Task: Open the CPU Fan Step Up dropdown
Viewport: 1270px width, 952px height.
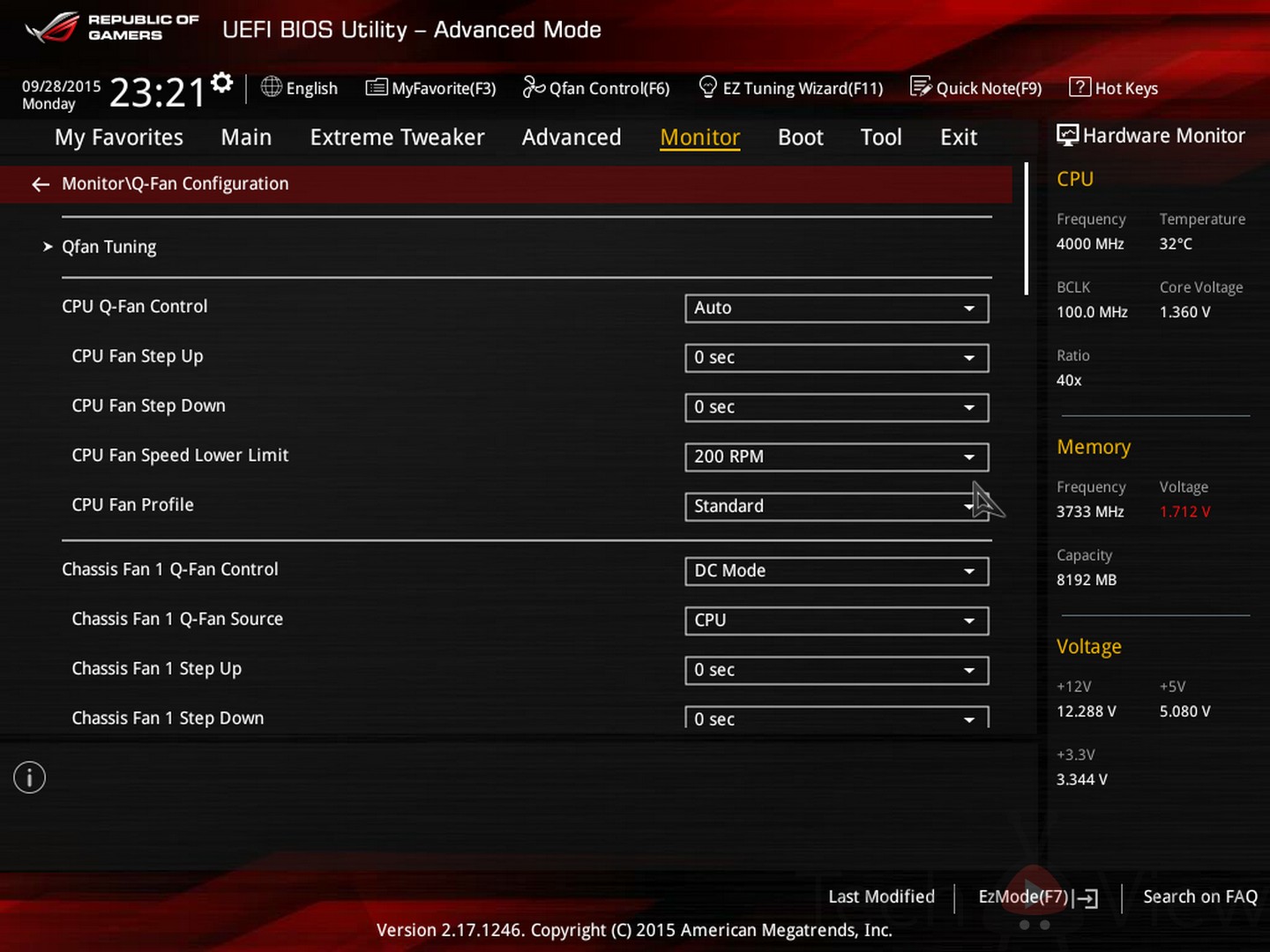Action: pyautogui.click(x=836, y=357)
